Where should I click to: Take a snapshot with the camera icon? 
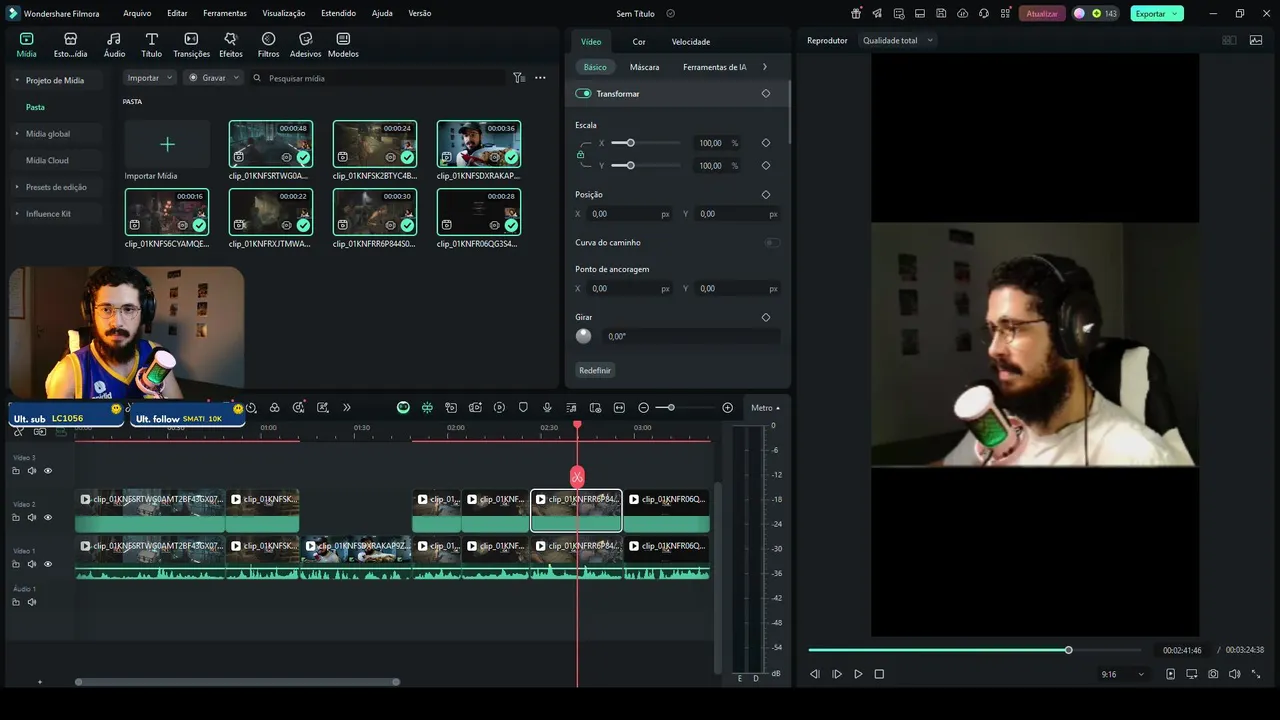pyautogui.click(x=1213, y=674)
